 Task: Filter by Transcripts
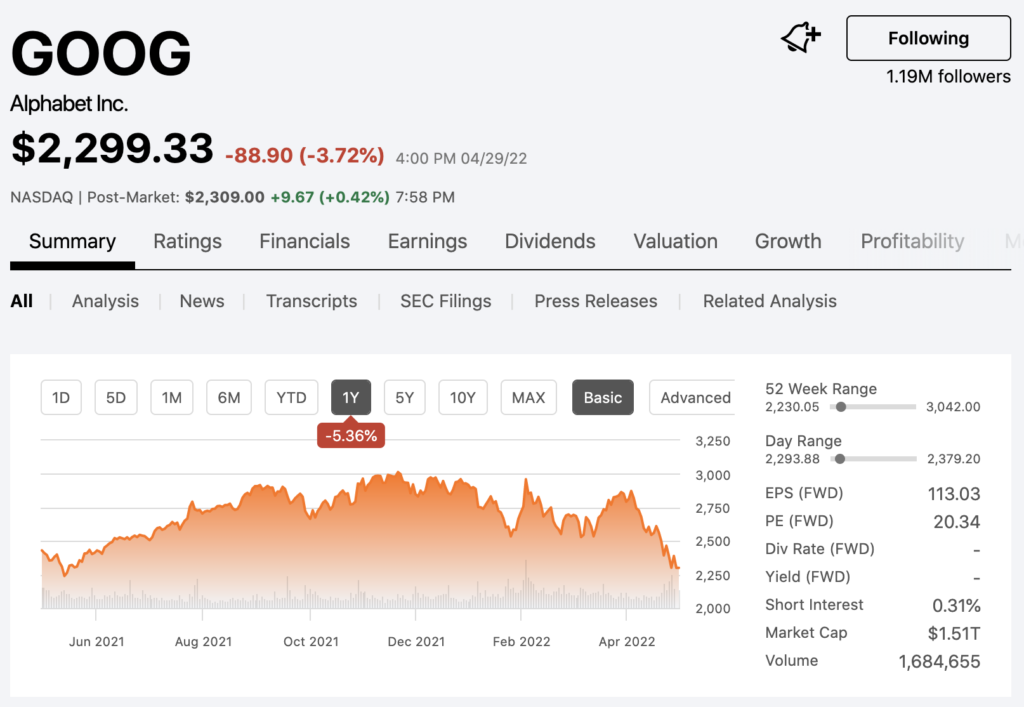click(312, 301)
